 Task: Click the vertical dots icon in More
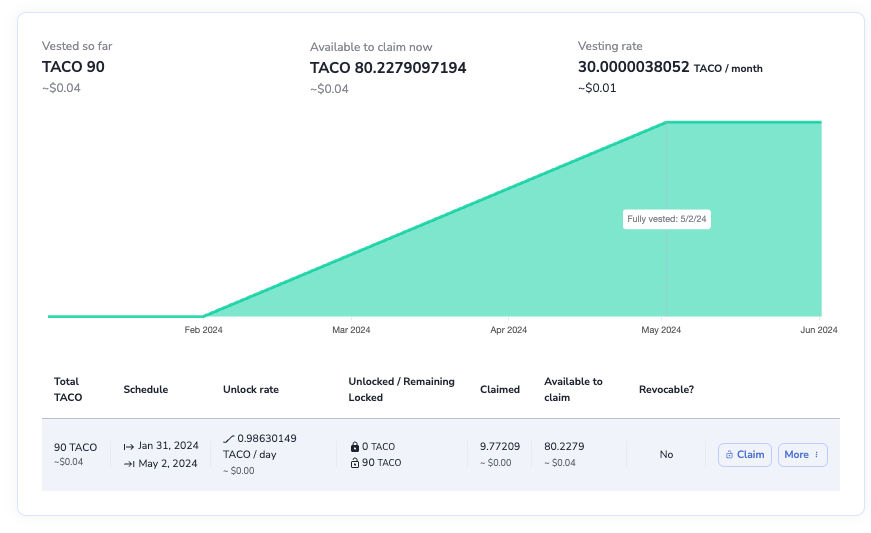817,455
